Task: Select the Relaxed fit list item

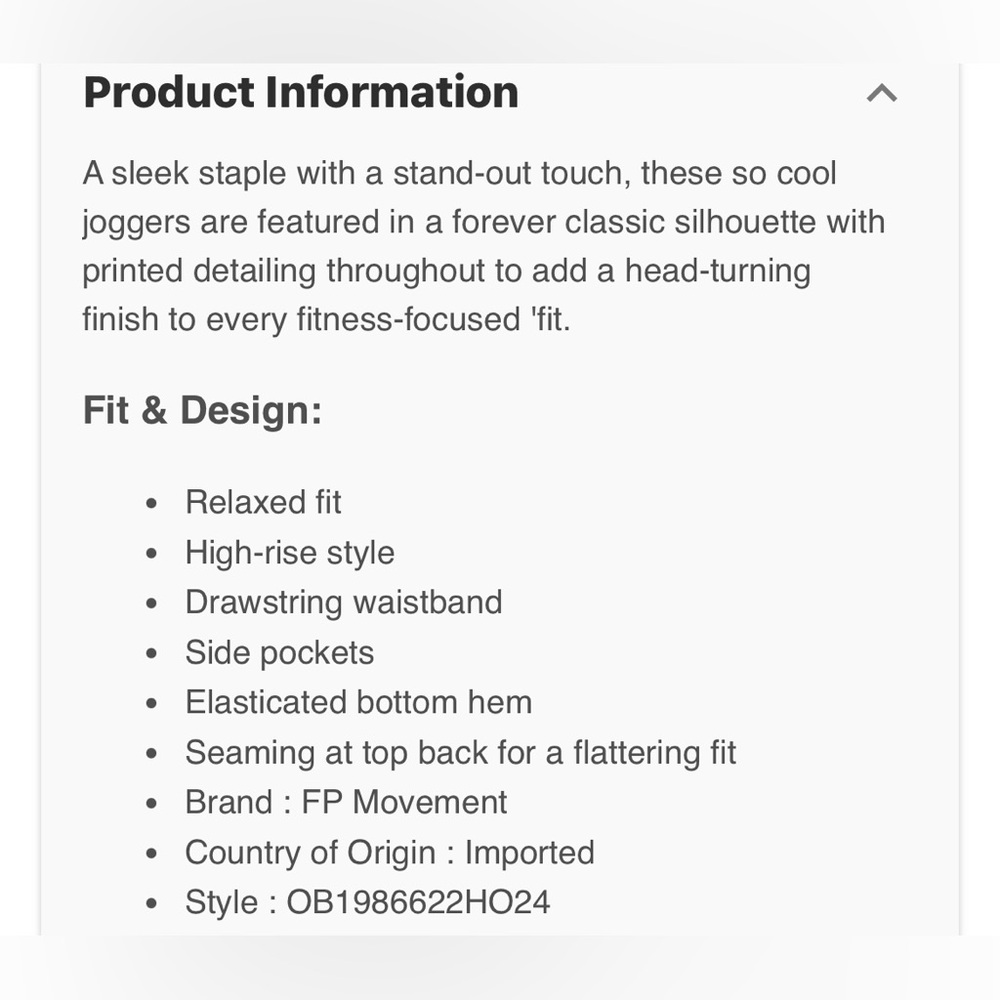Action: pos(263,502)
